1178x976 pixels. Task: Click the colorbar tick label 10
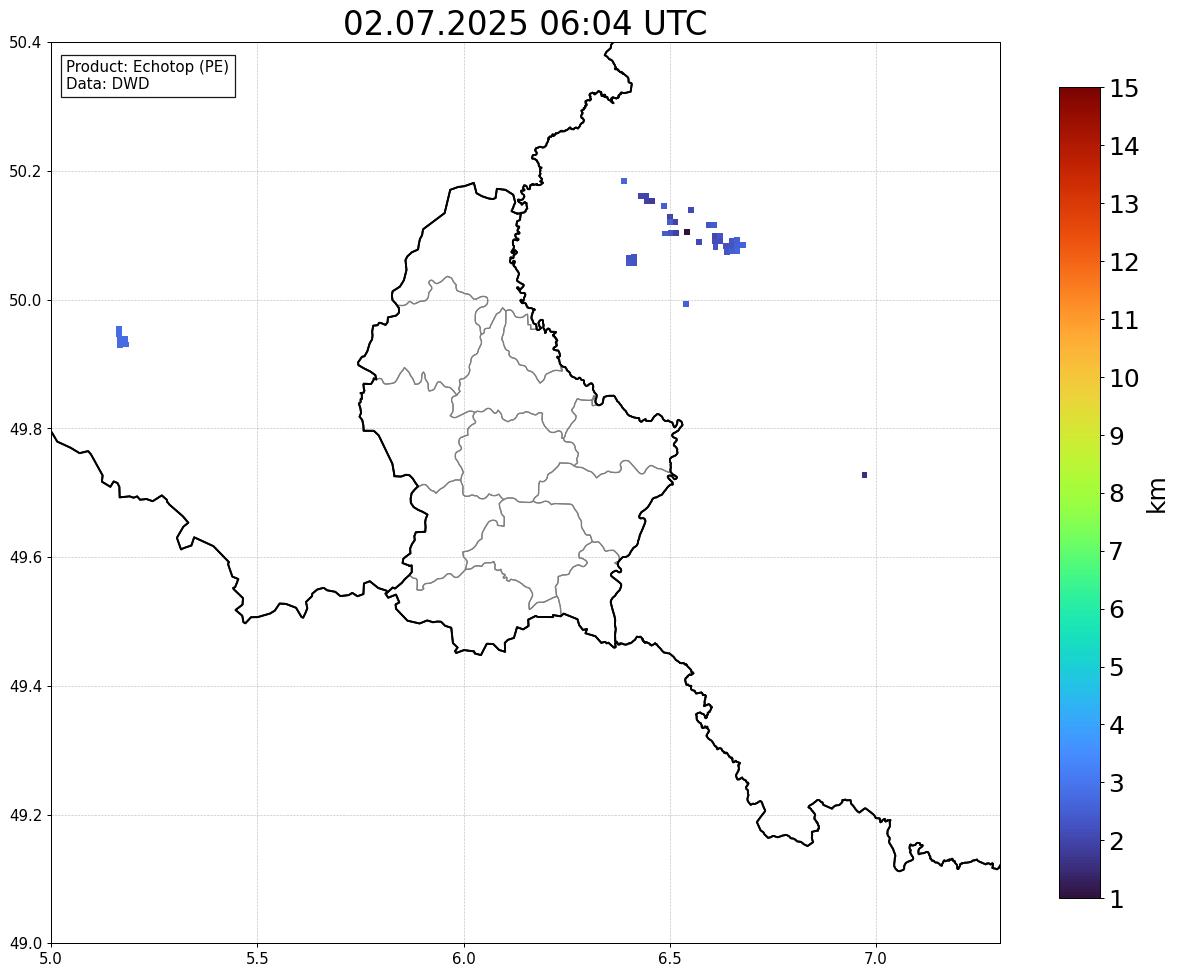1124,378
